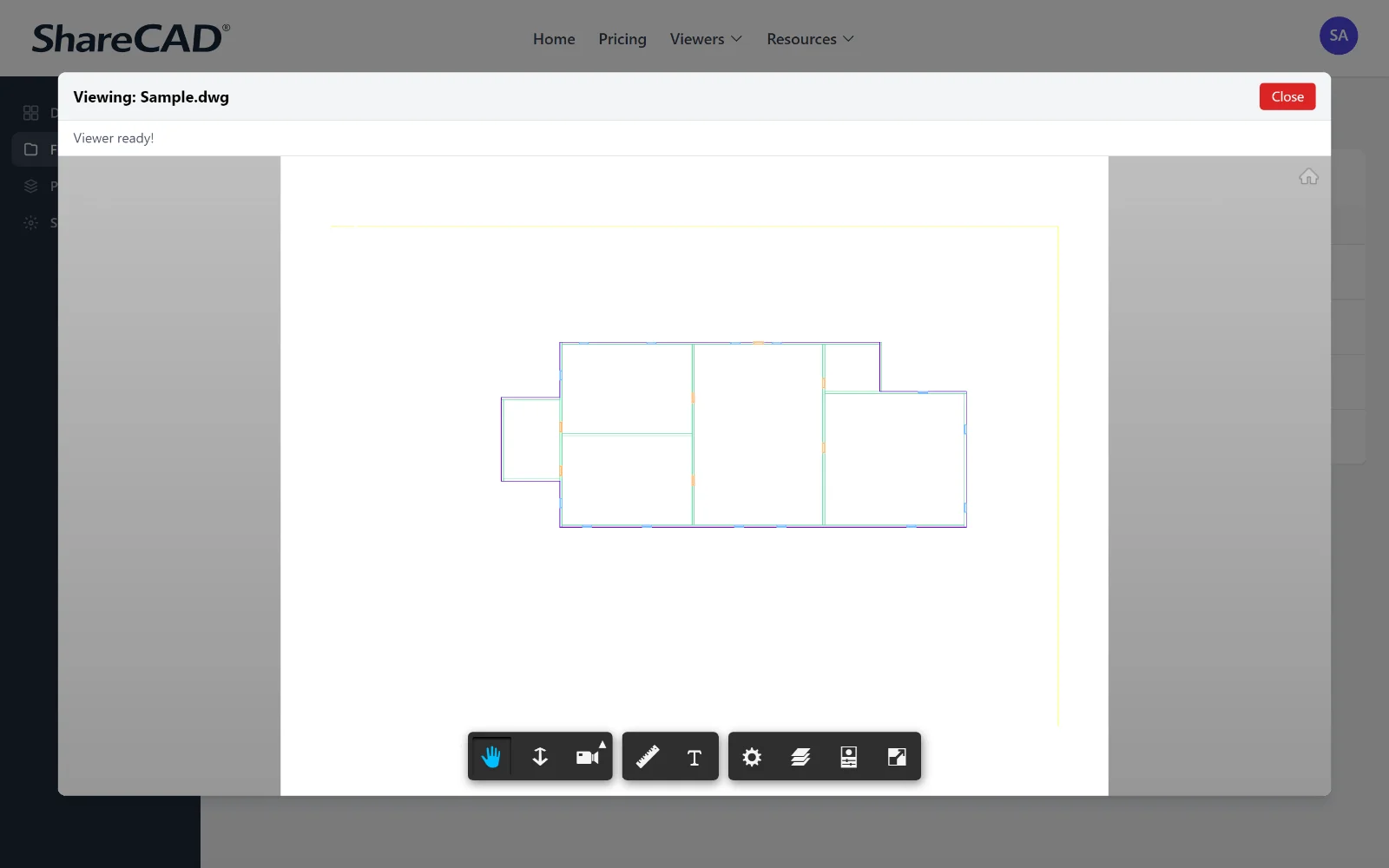This screenshot has width=1389, height=868.
Task: Toggle full screen mode
Action: click(x=897, y=757)
